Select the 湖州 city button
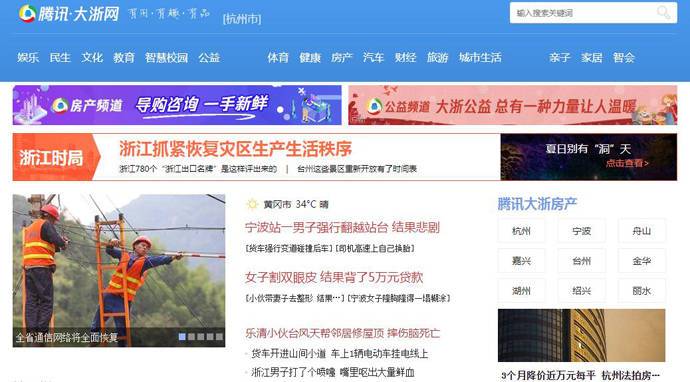Screen dimensions: 690x382 coord(521,291)
